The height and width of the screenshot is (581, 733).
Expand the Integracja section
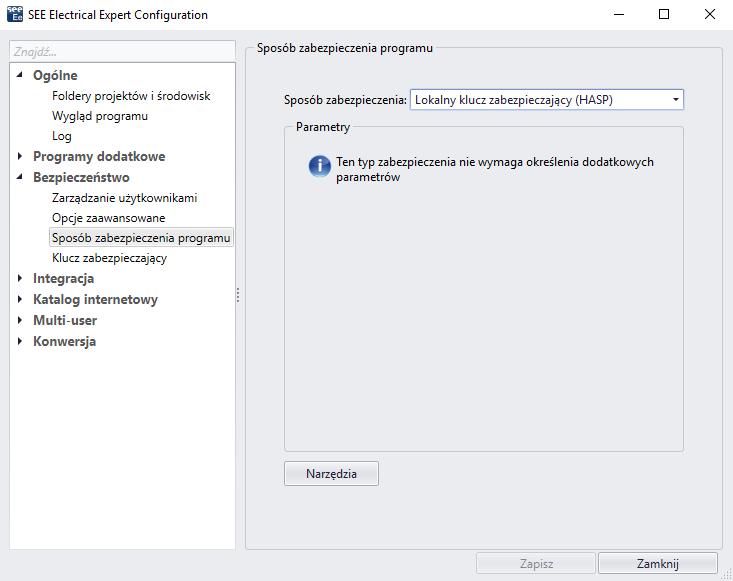tap(20, 278)
